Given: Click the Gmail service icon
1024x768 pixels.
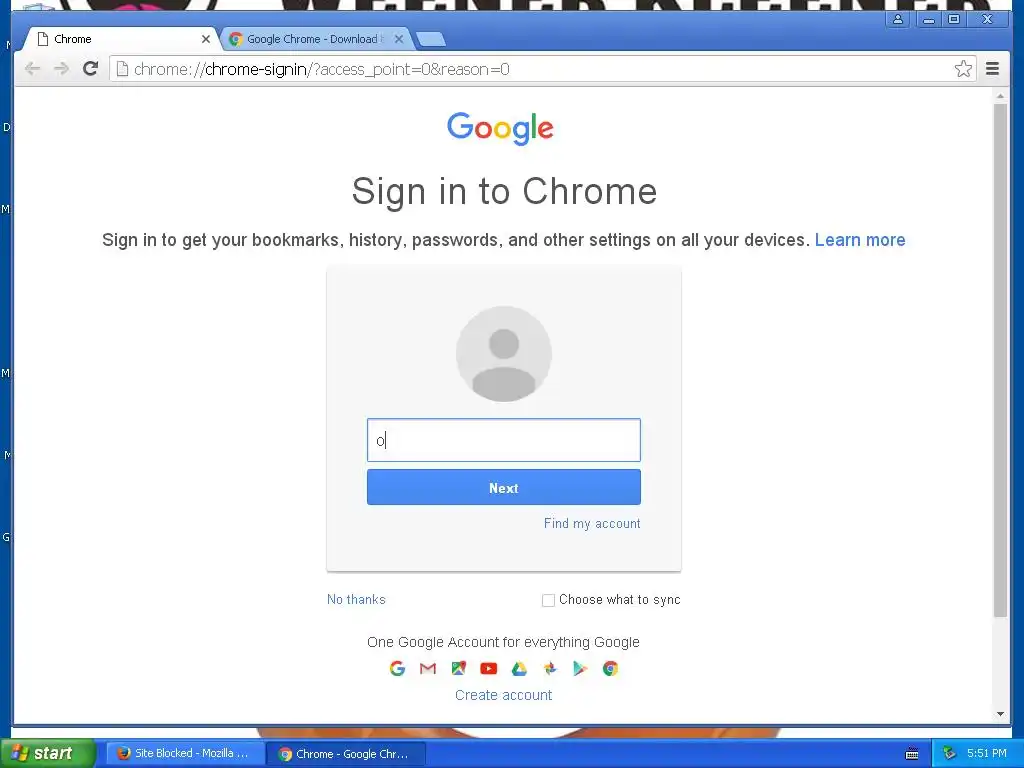Looking at the screenshot, I should (x=428, y=668).
